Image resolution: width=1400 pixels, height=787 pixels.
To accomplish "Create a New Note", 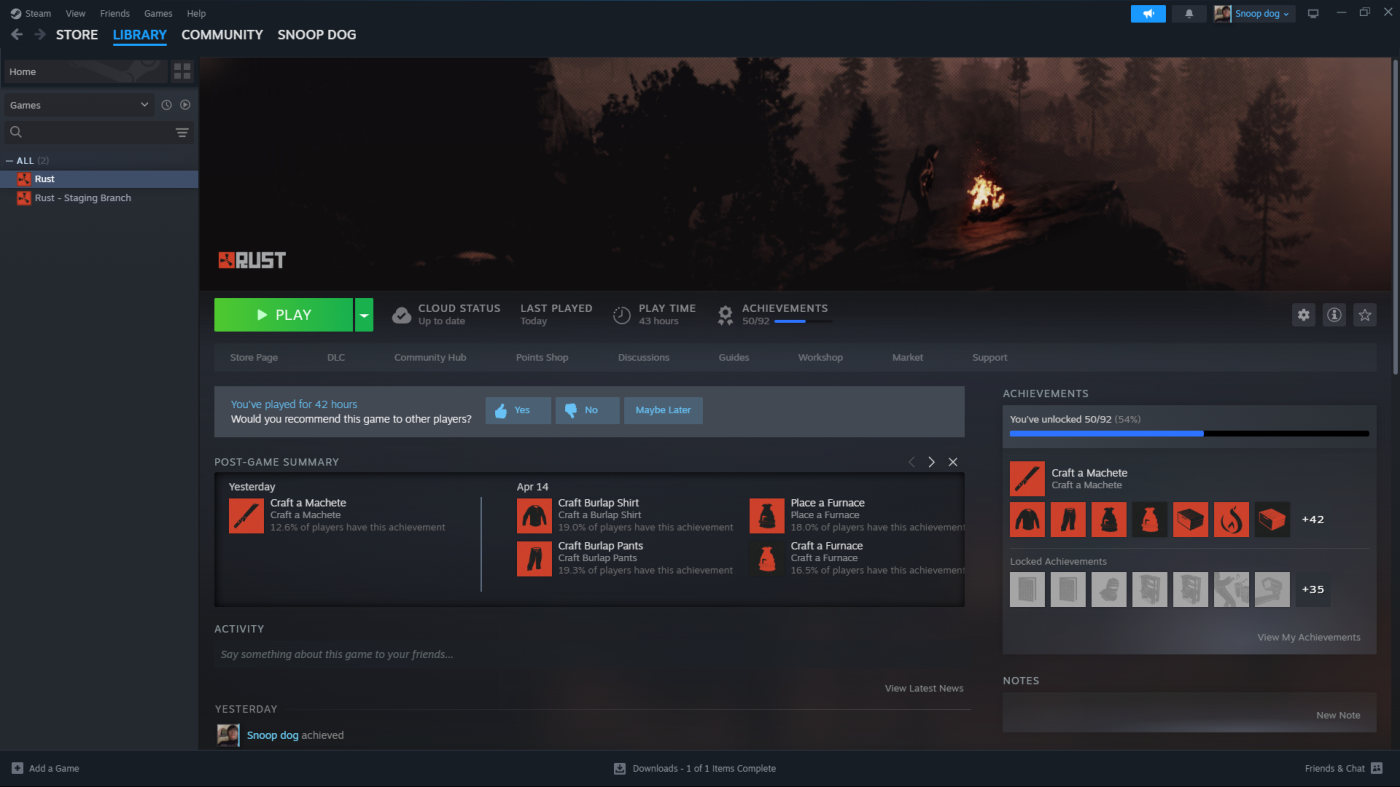I will tap(1338, 715).
